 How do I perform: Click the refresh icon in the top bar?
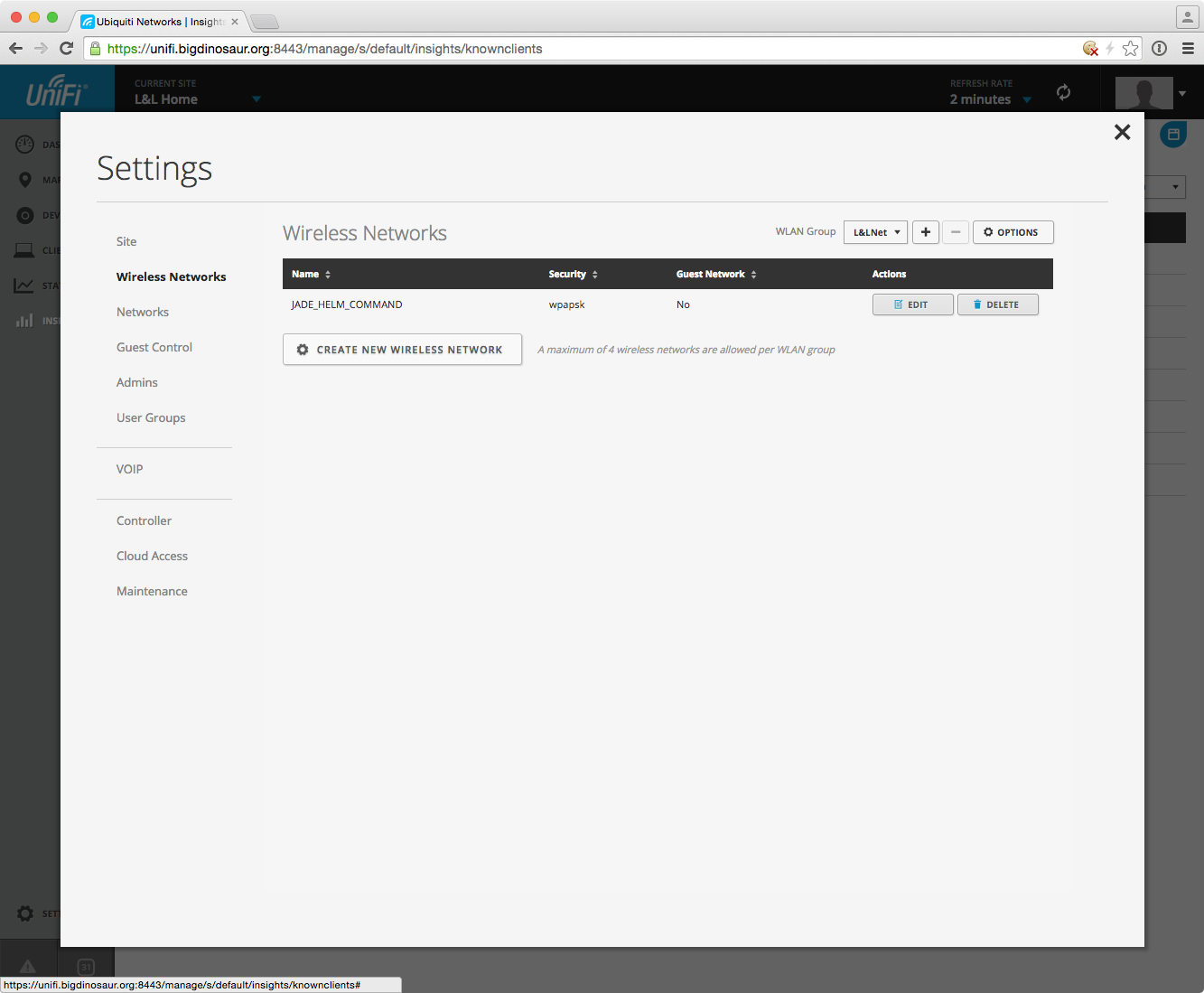[1063, 92]
